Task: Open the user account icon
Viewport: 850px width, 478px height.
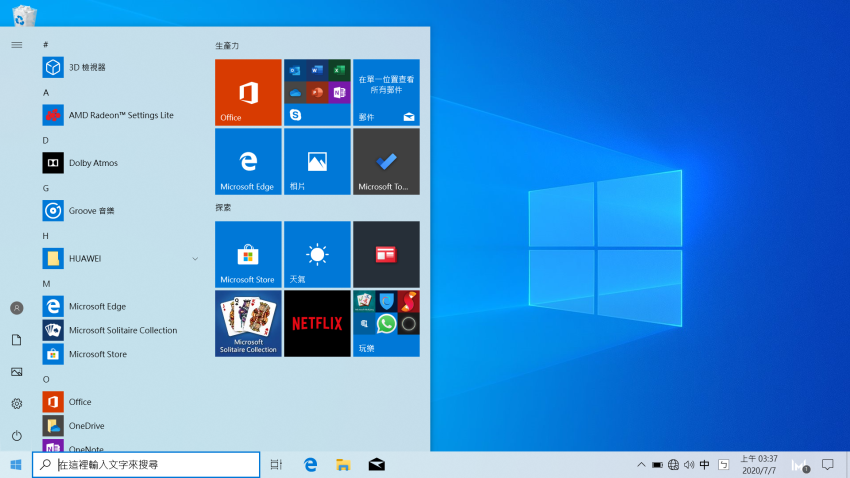Action: [x=17, y=308]
